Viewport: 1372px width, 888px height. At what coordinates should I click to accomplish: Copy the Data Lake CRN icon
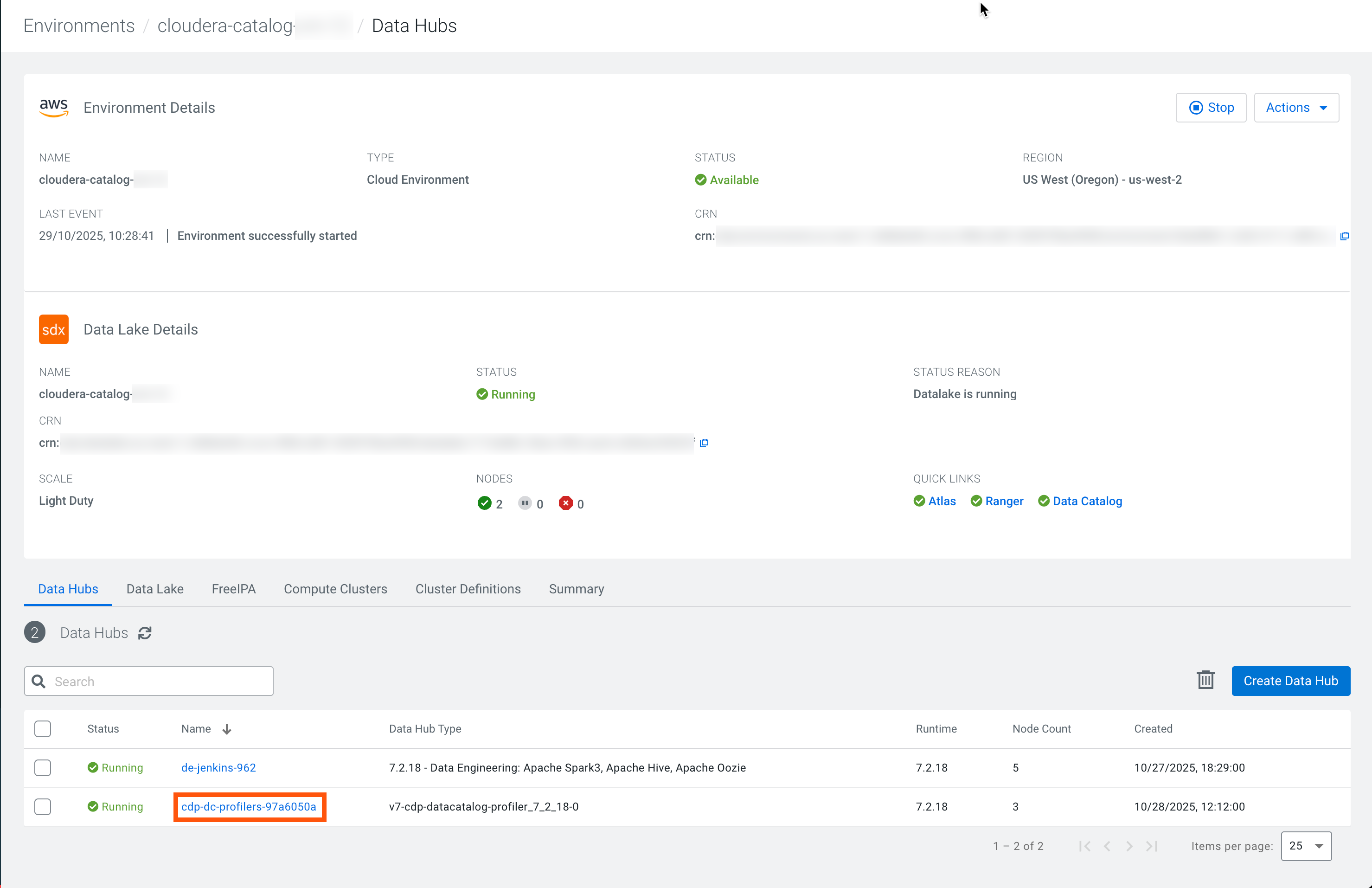(704, 443)
